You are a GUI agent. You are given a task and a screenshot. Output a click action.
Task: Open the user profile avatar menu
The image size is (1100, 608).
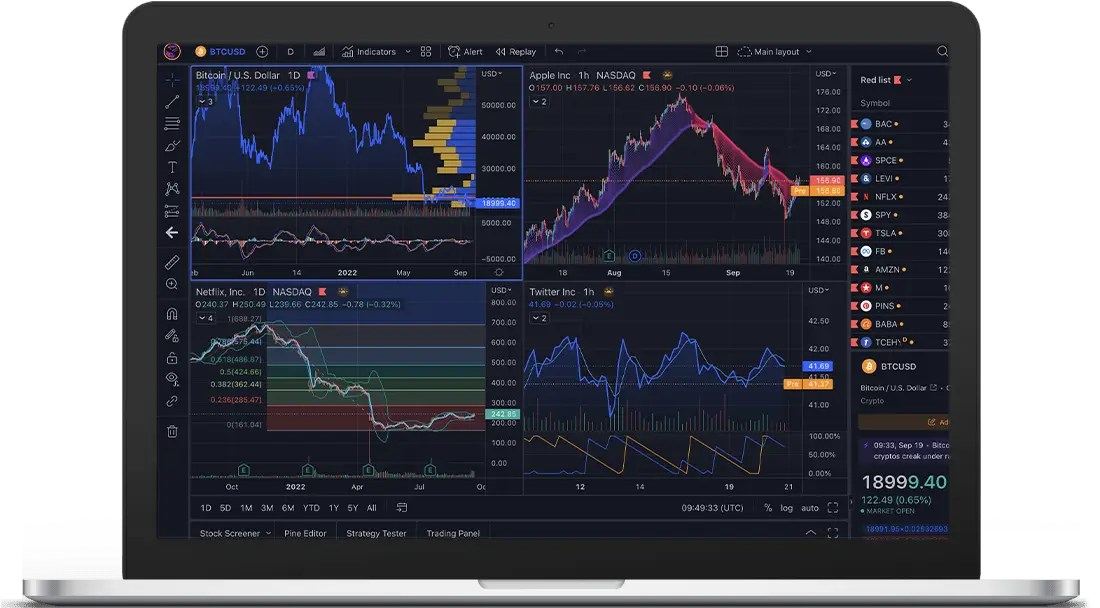tap(172, 51)
